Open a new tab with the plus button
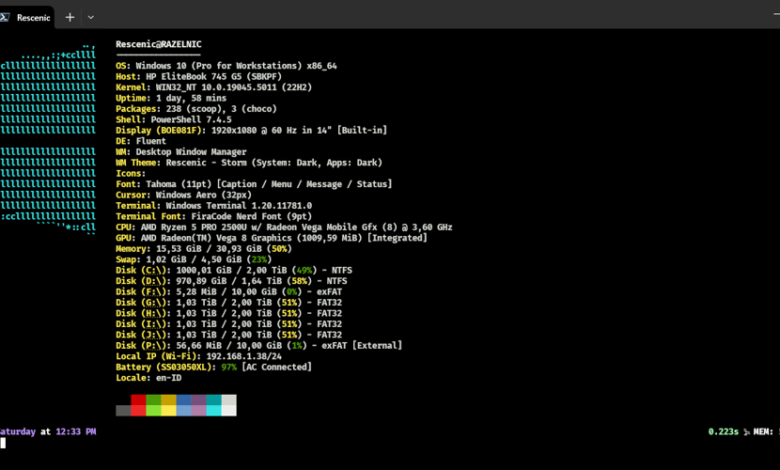The image size is (780, 470). [x=70, y=17]
